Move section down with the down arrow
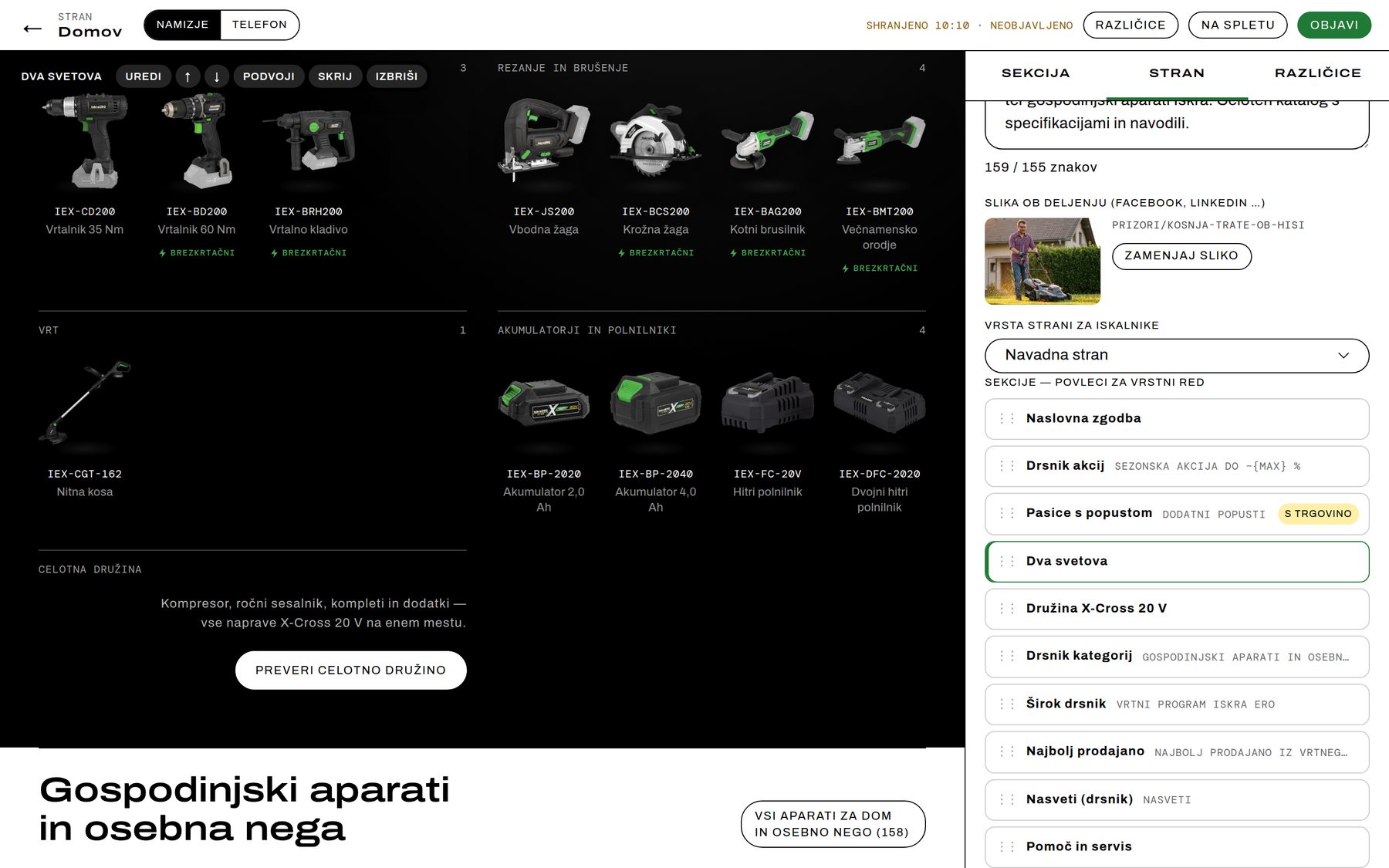Screen dimensions: 1389x868 click(x=217, y=76)
